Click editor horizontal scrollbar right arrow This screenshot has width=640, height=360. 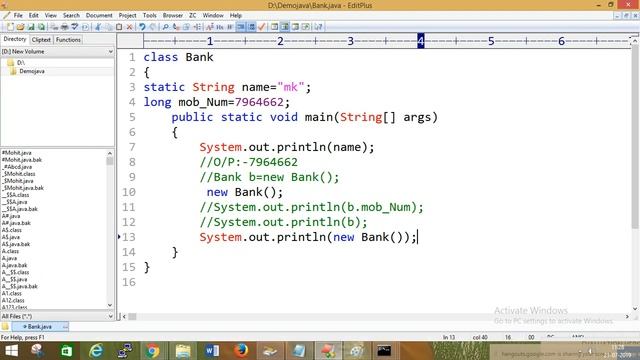coord(627,316)
